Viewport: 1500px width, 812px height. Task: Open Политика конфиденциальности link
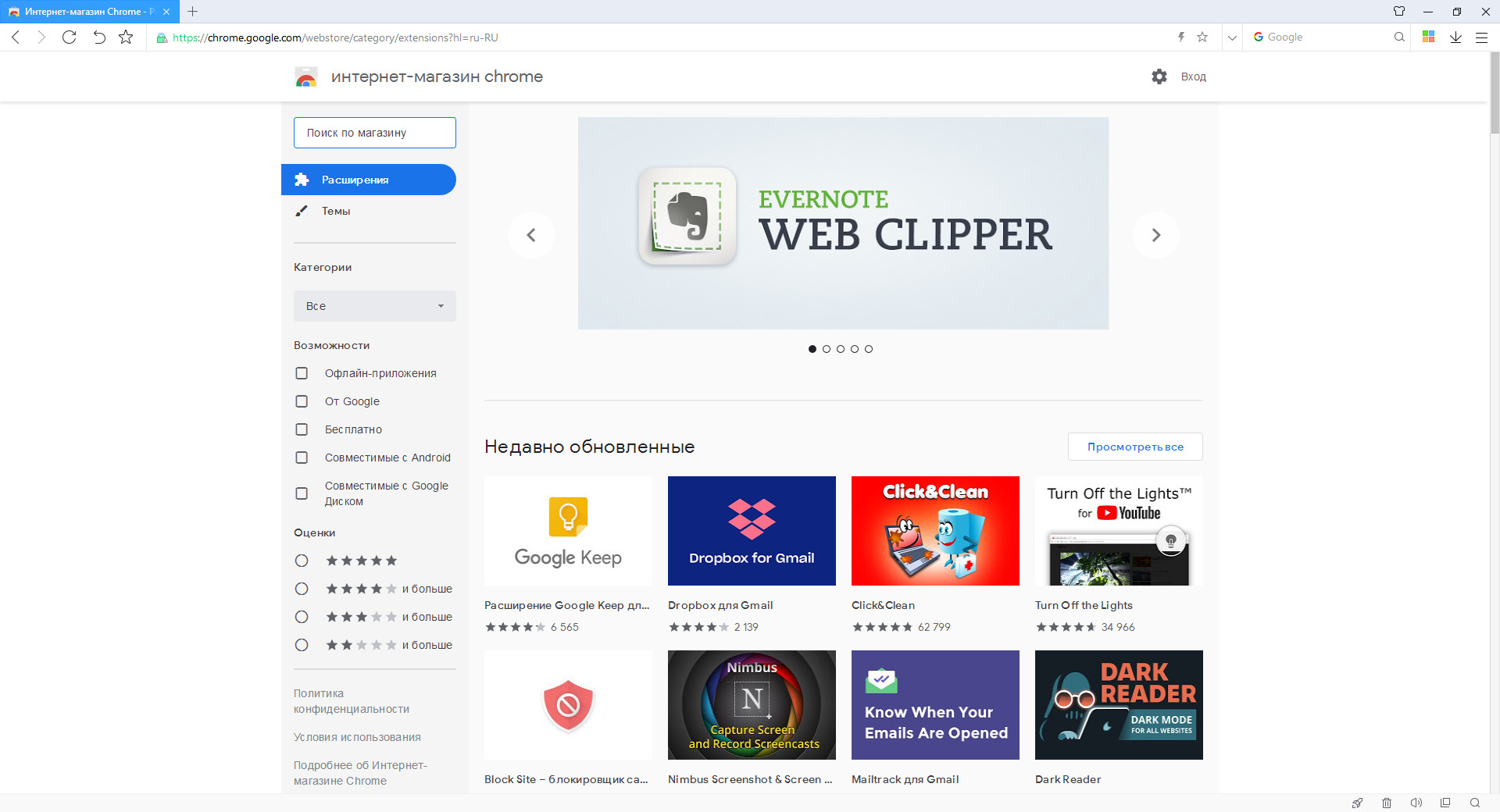352,701
